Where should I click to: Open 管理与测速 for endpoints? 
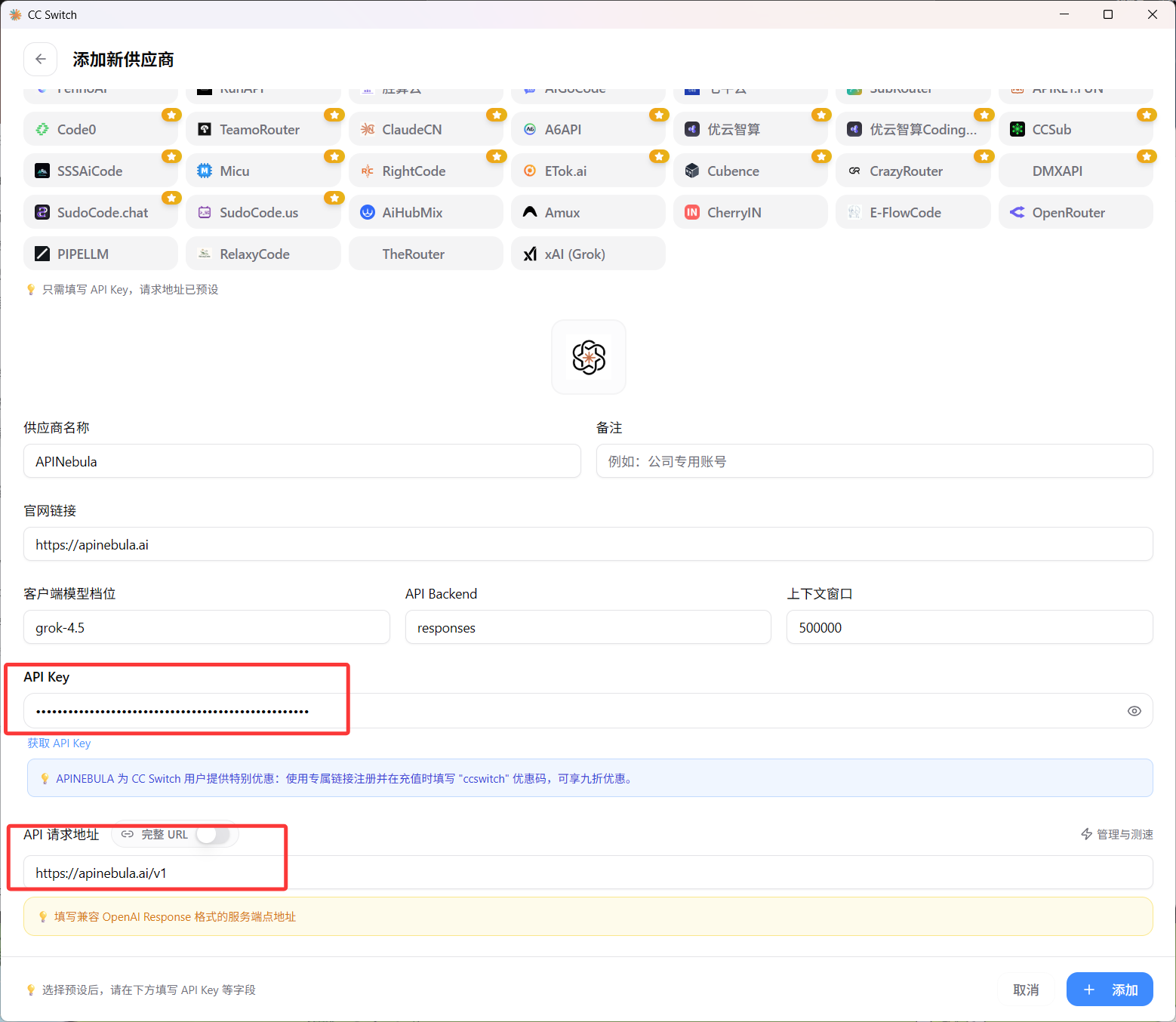tap(1117, 834)
